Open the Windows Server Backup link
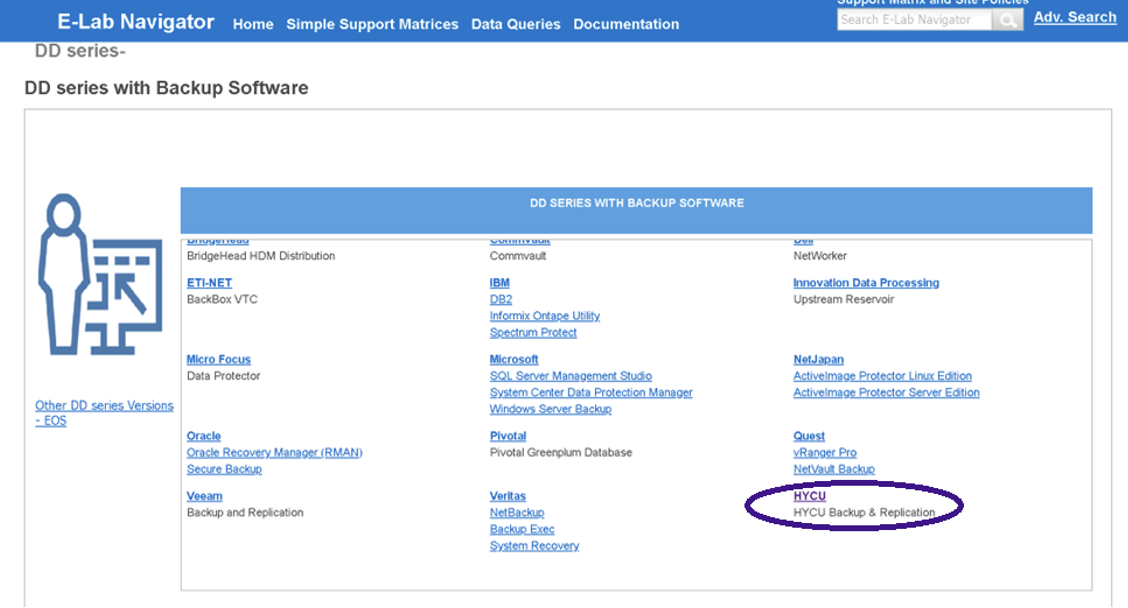This screenshot has height=608, width=1128. click(550, 409)
